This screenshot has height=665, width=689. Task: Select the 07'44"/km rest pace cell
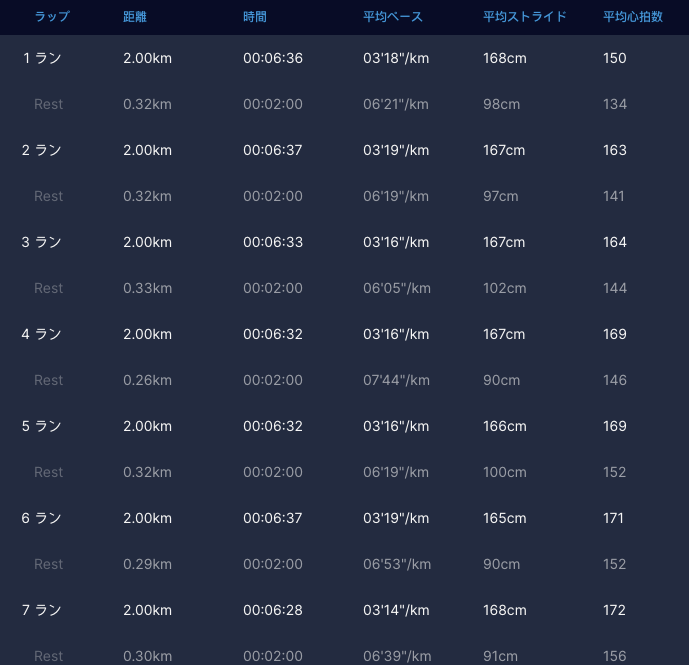click(x=397, y=380)
